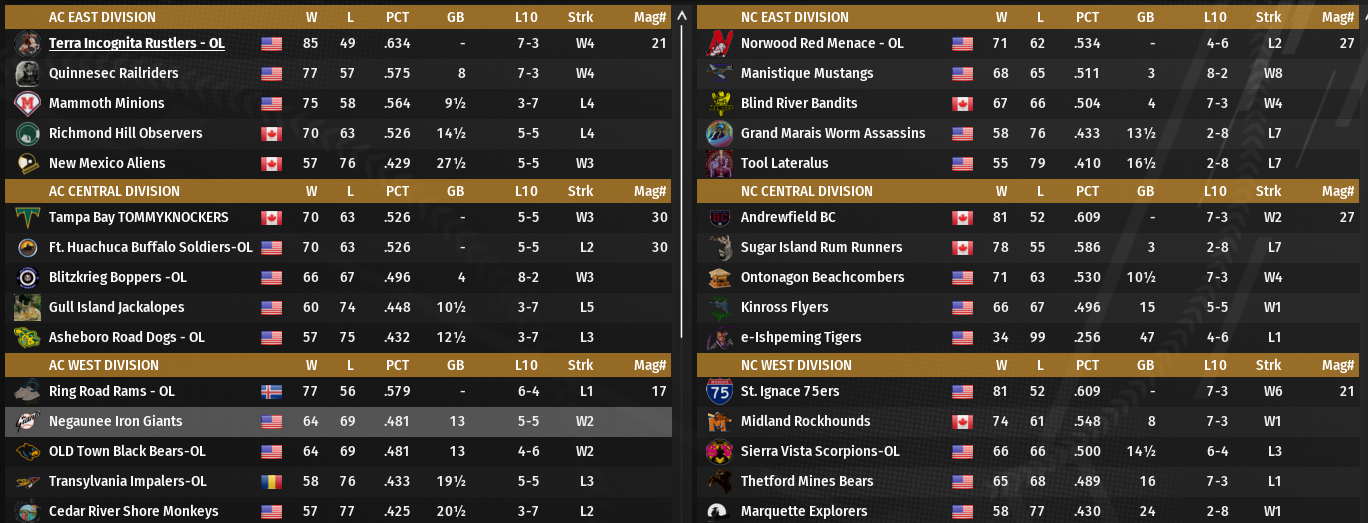Click the Sierra Vista Scorpions logo
The width and height of the screenshot is (1368, 523).
[719, 451]
